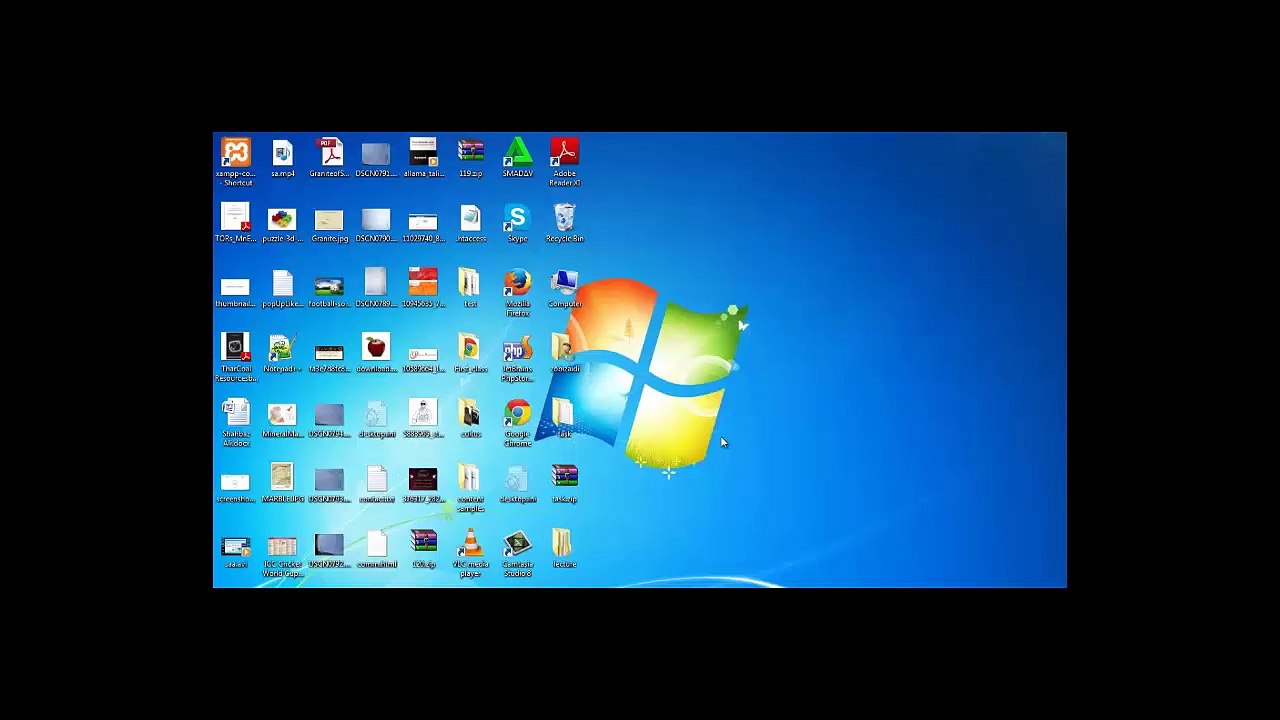
Task: Open the user folder beside PhpStorm
Action: 563,348
